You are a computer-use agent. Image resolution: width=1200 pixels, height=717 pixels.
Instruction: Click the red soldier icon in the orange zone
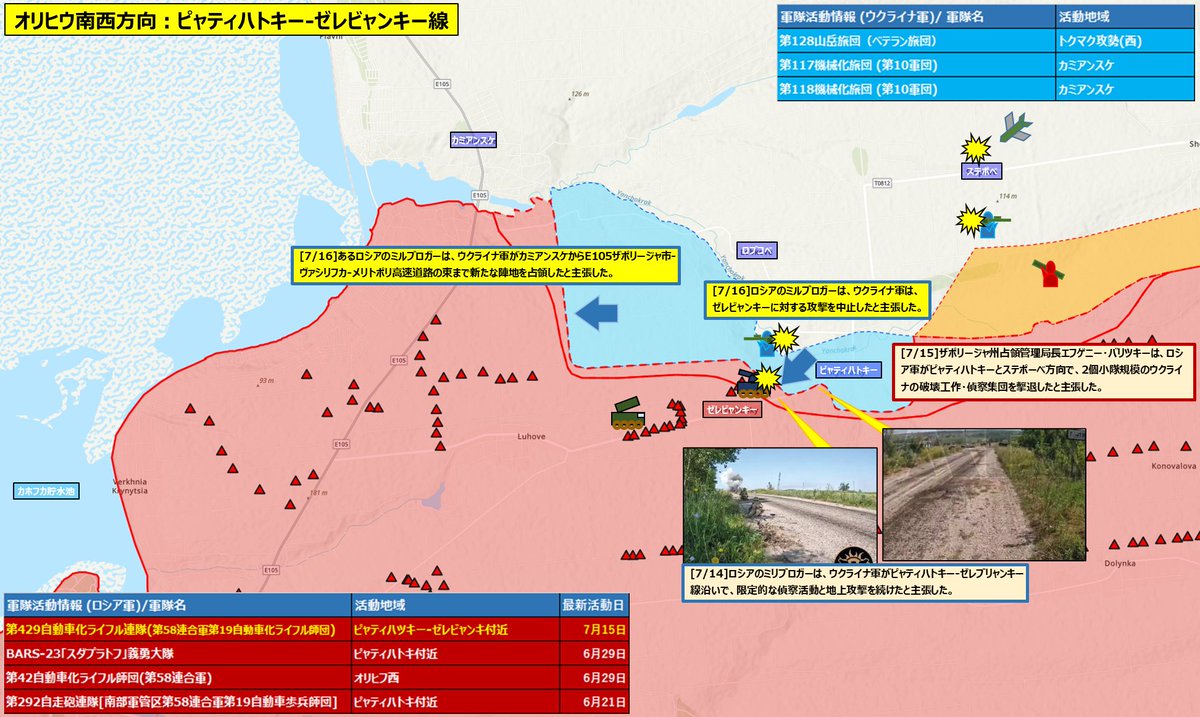coord(1048,272)
